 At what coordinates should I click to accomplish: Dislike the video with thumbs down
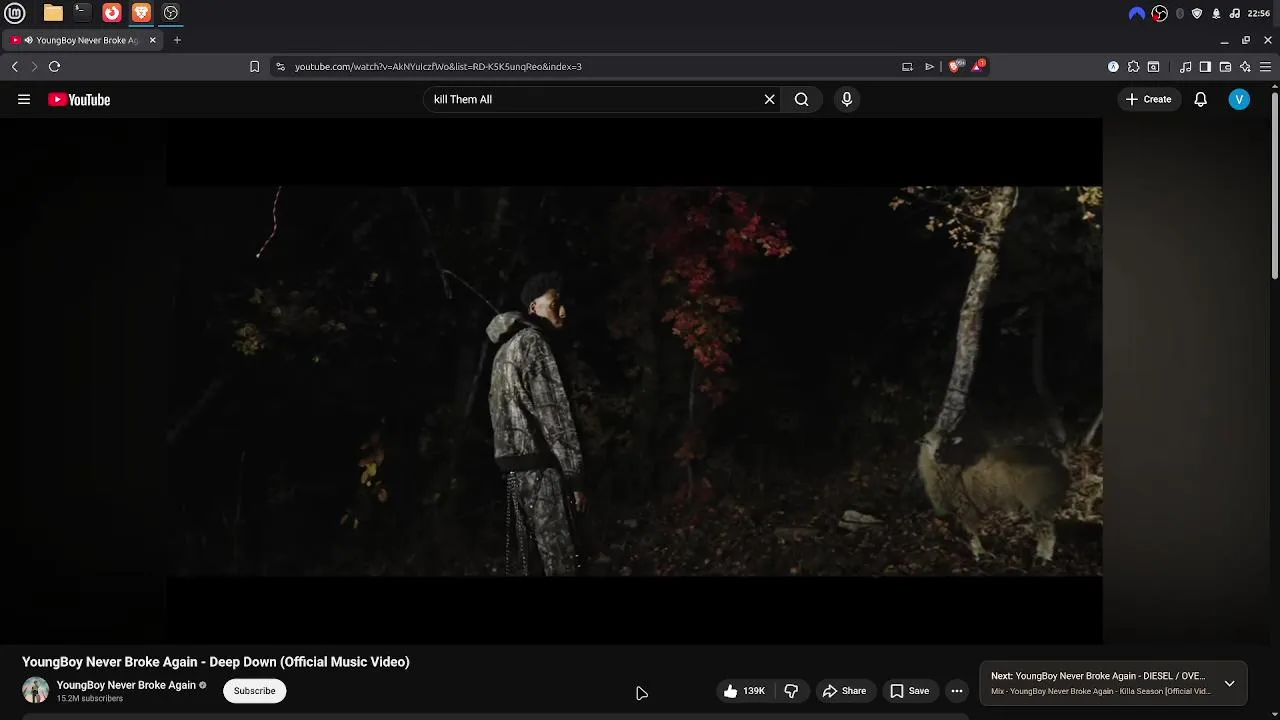pos(791,691)
